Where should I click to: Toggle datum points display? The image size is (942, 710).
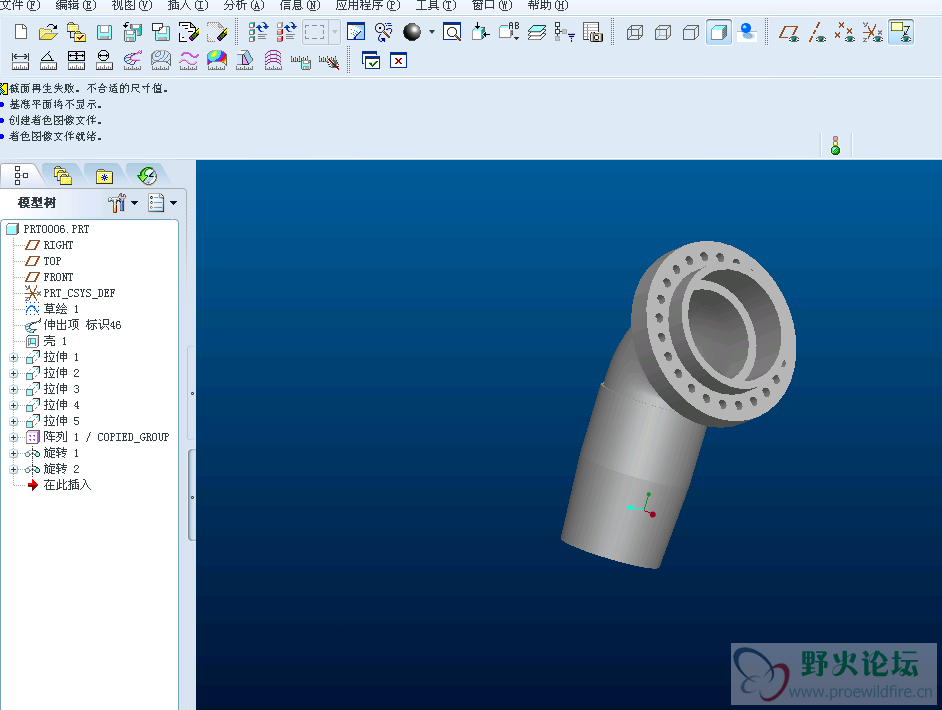[x=845, y=32]
